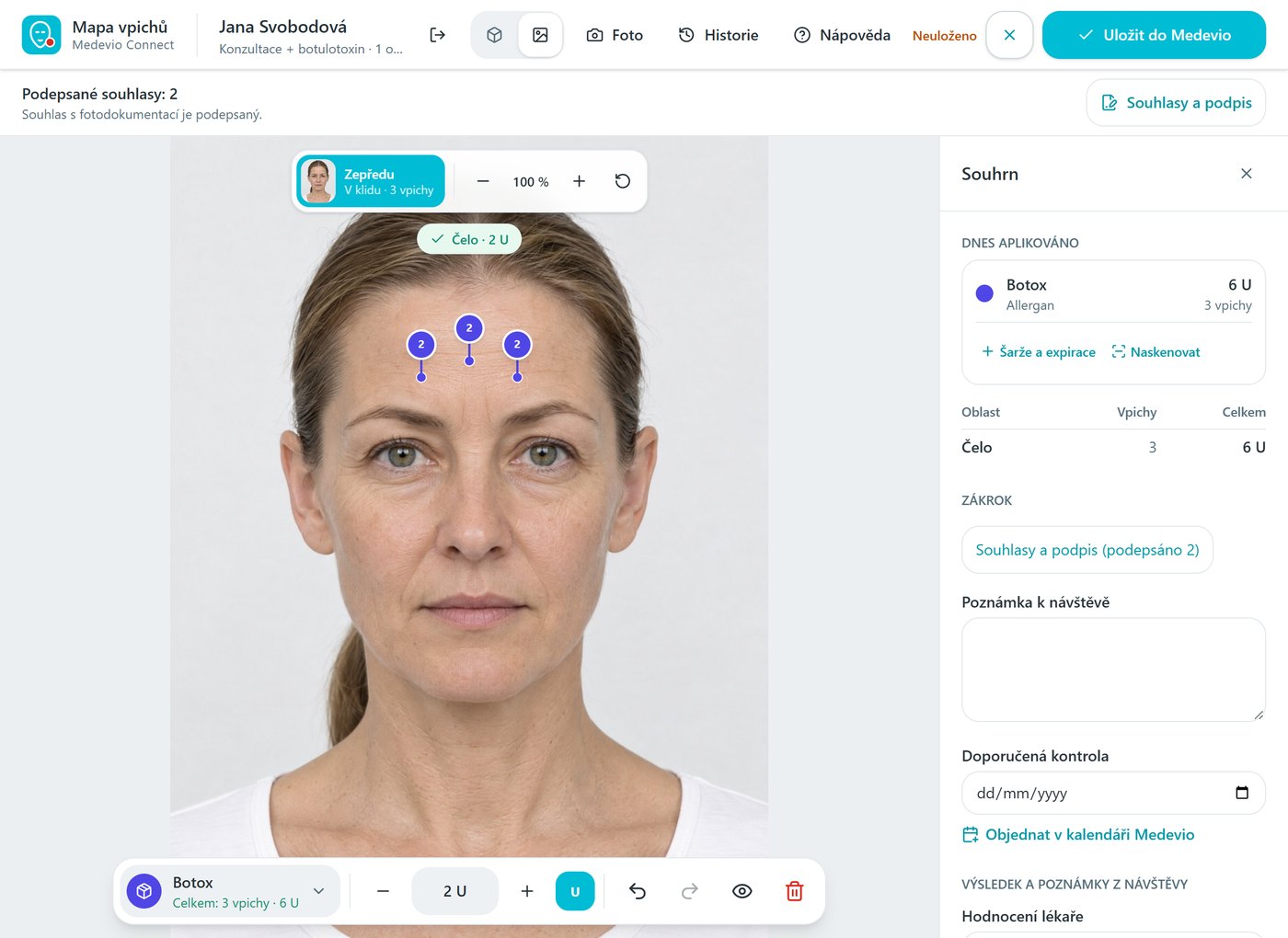The image size is (1288, 938).
Task: Focus the Doporučená kontrola date field
Action: (x=1113, y=793)
